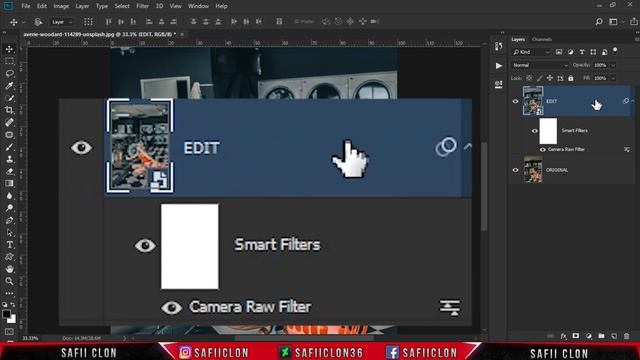Image resolution: width=640 pixels, height=360 pixels.
Task: Select the Crop tool
Action: (9, 110)
